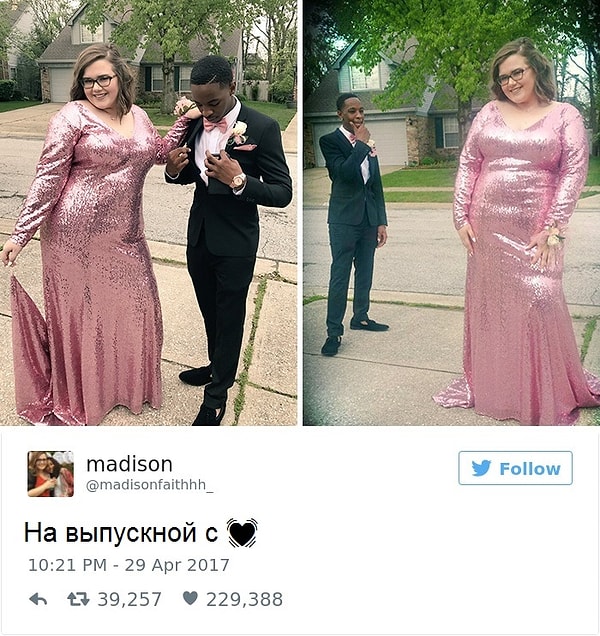This screenshot has width=600, height=636.
Task: Retweet using the retweet arrows icon
Action: (78, 599)
